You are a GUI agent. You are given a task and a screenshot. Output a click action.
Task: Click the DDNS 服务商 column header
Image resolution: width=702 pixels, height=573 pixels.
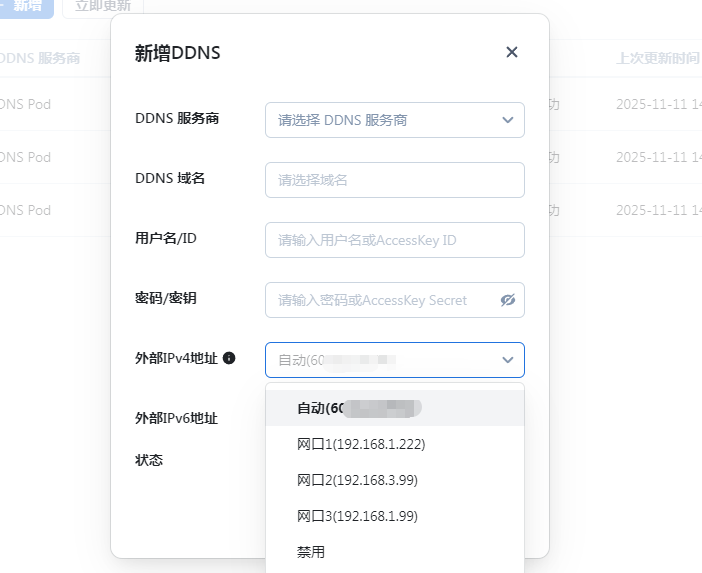[40, 58]
